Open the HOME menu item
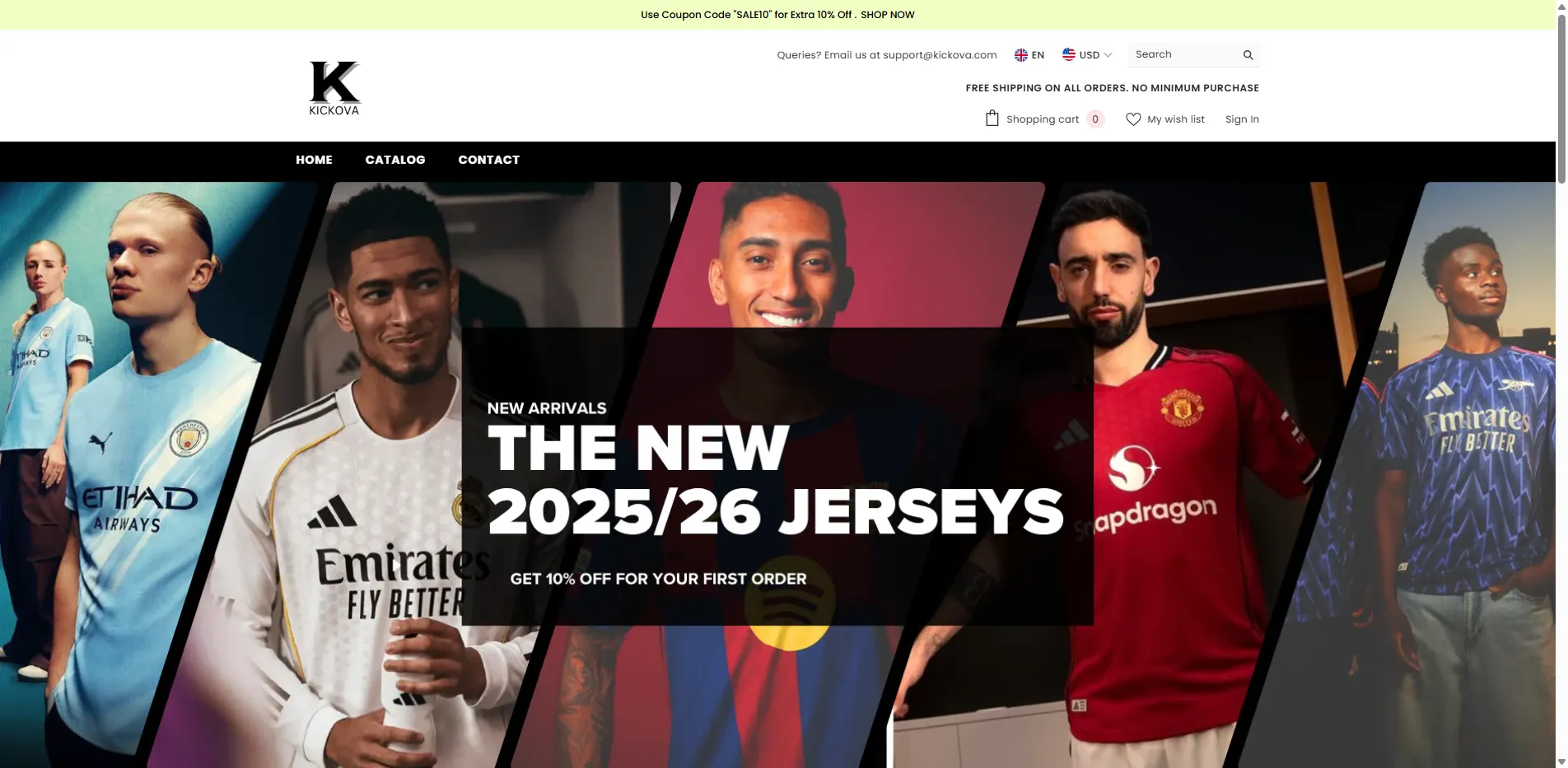This screenshot has height=768, width=1568. point(314,160)
